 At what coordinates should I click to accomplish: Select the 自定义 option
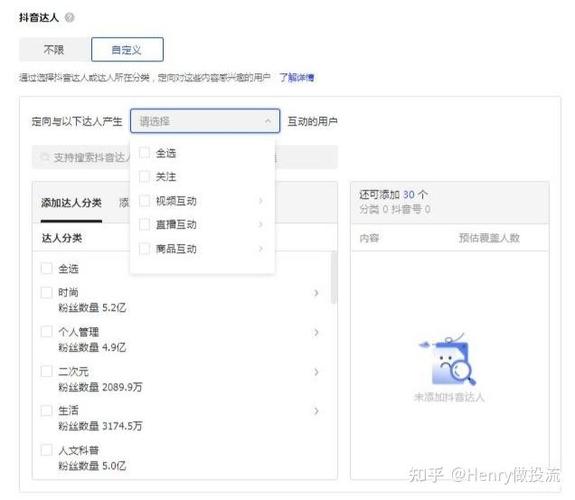click(x=127, y=50)
